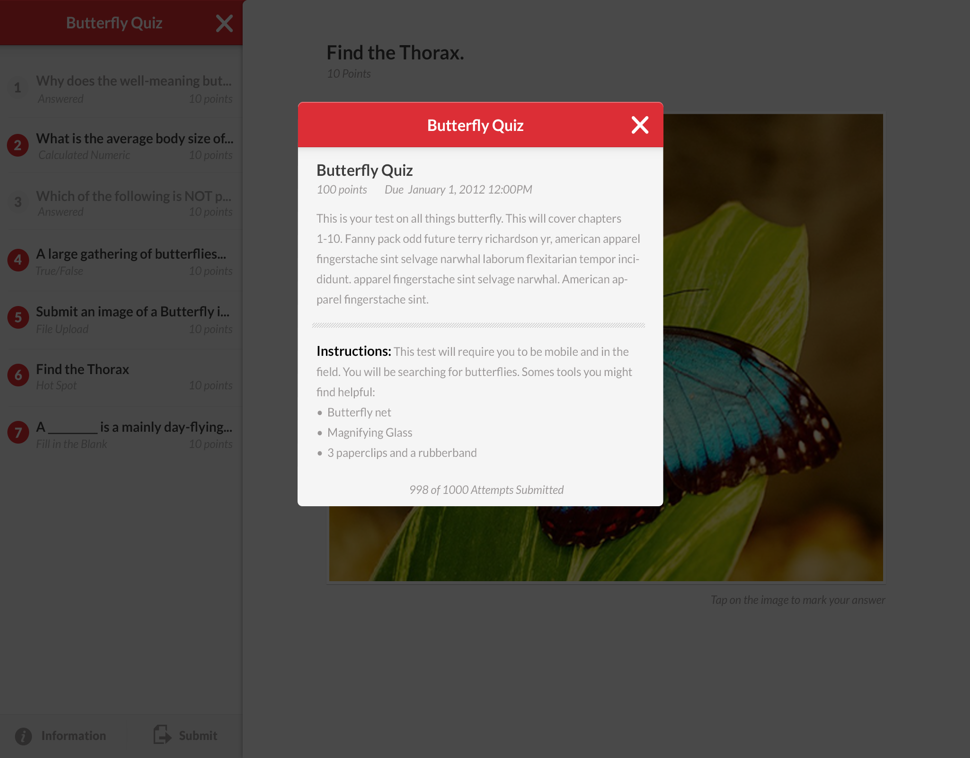Click the gray number 1 badge
Screen dimensions: 970x758
click(x=17, y=88)
